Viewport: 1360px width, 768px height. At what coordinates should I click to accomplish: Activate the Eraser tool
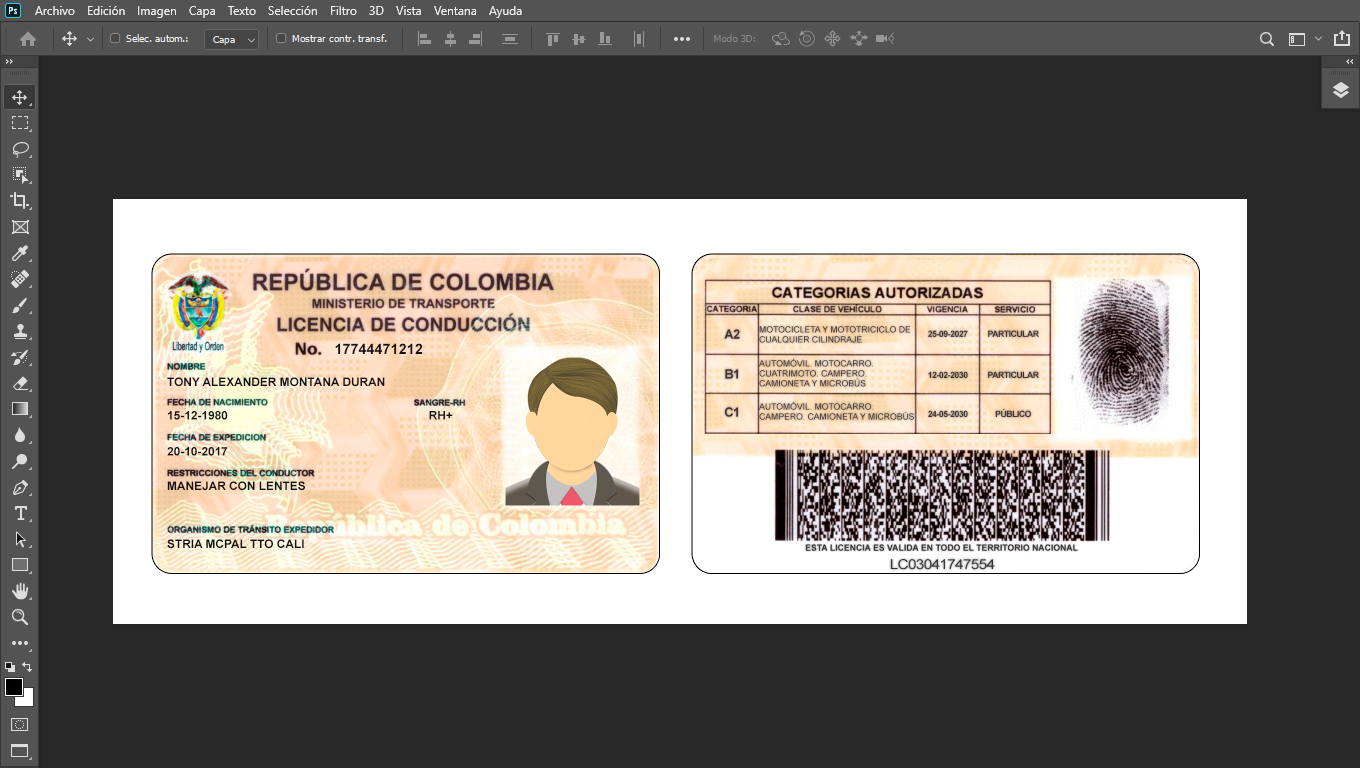(x=20, y=383)
